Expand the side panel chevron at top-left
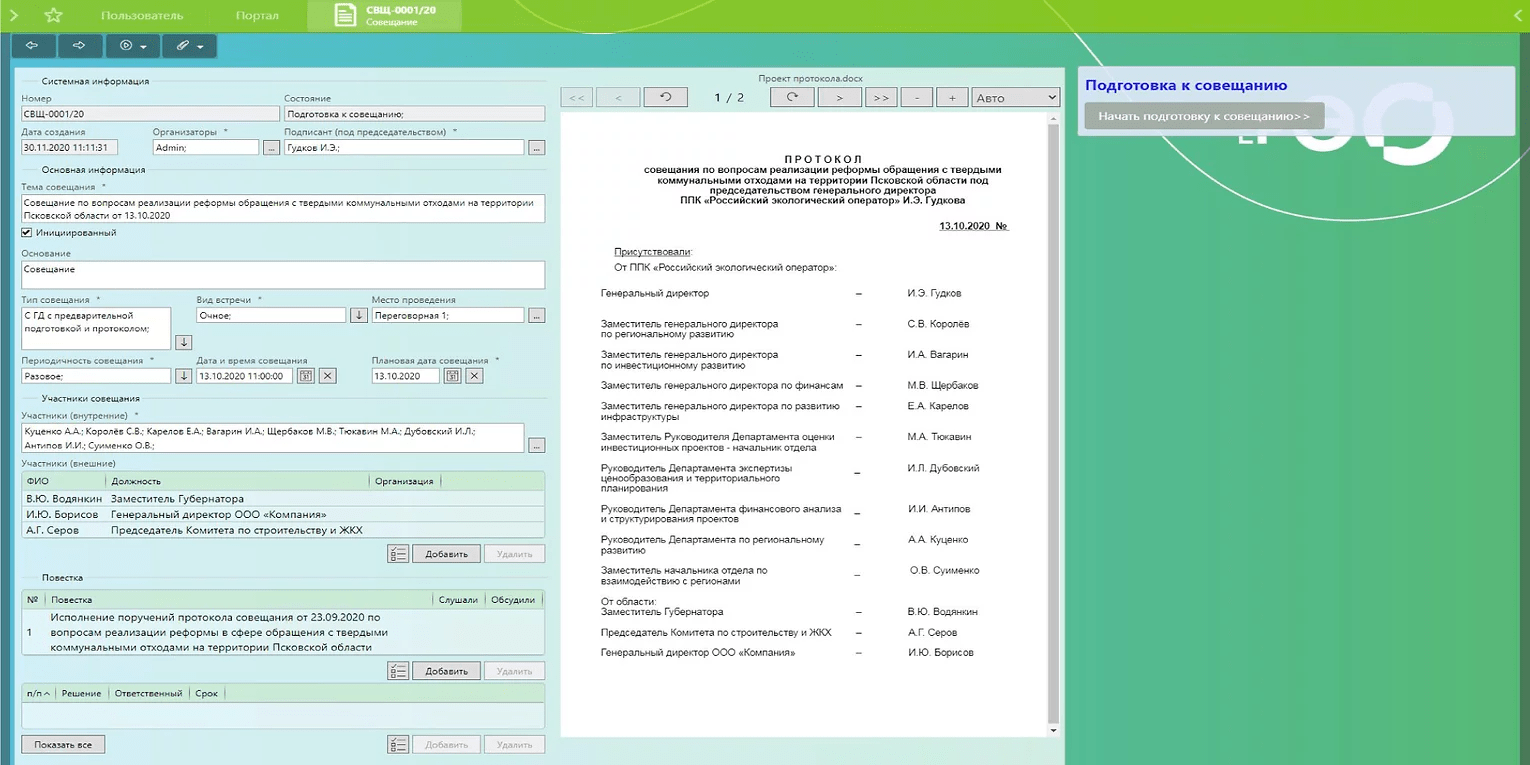Viewport: 1530px width, 765px height. (x=14, y=15)
